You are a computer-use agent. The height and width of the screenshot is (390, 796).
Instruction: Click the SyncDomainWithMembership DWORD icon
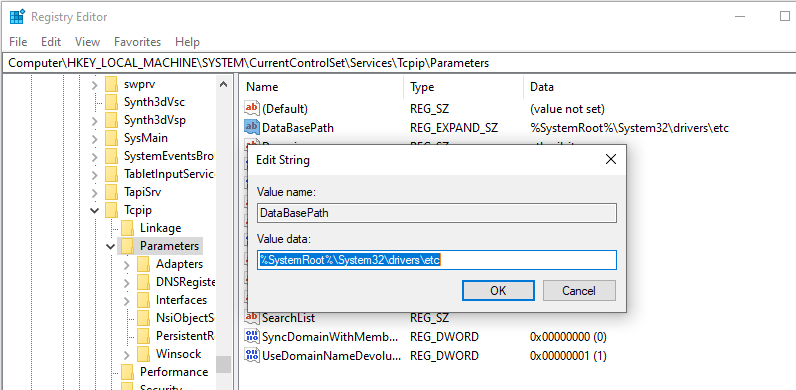click(252, 336)
